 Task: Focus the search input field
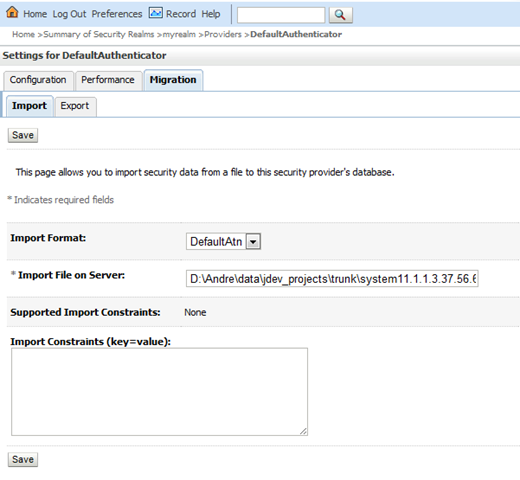281,15
